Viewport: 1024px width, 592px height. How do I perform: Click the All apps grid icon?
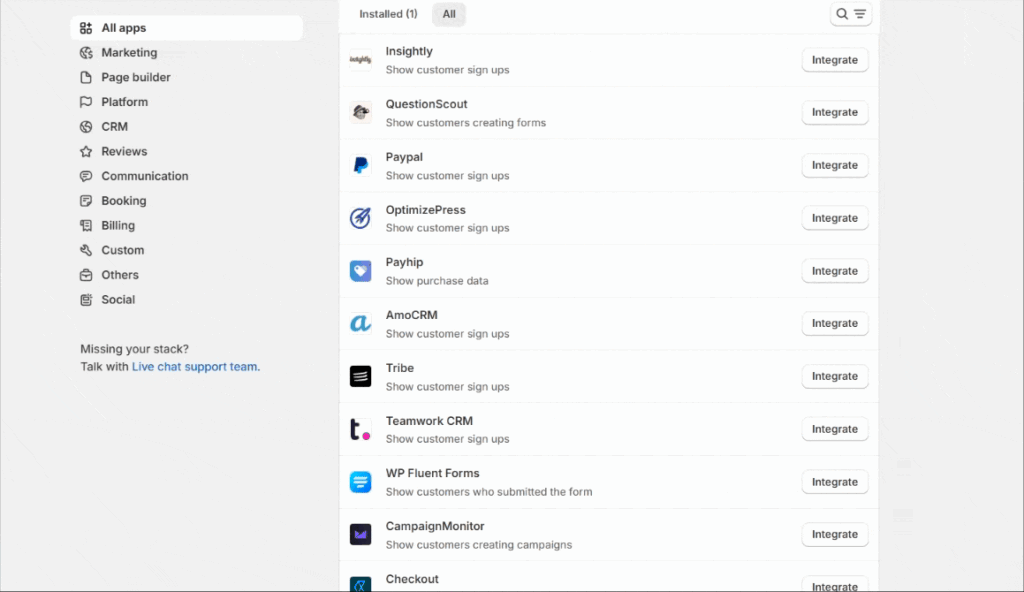coord(86,28)
